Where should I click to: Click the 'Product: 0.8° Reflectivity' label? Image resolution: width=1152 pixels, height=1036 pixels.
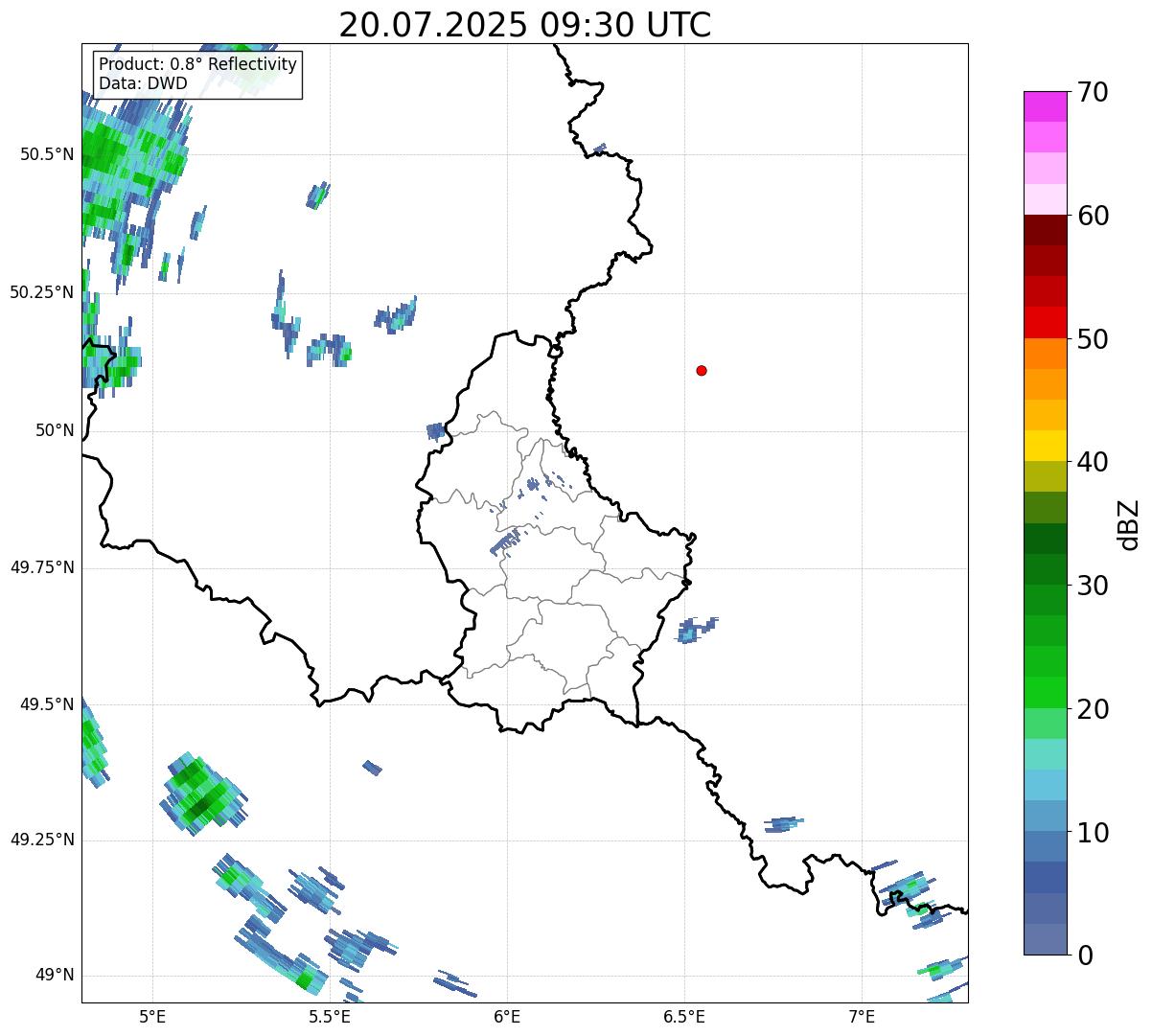pos(197,64)
